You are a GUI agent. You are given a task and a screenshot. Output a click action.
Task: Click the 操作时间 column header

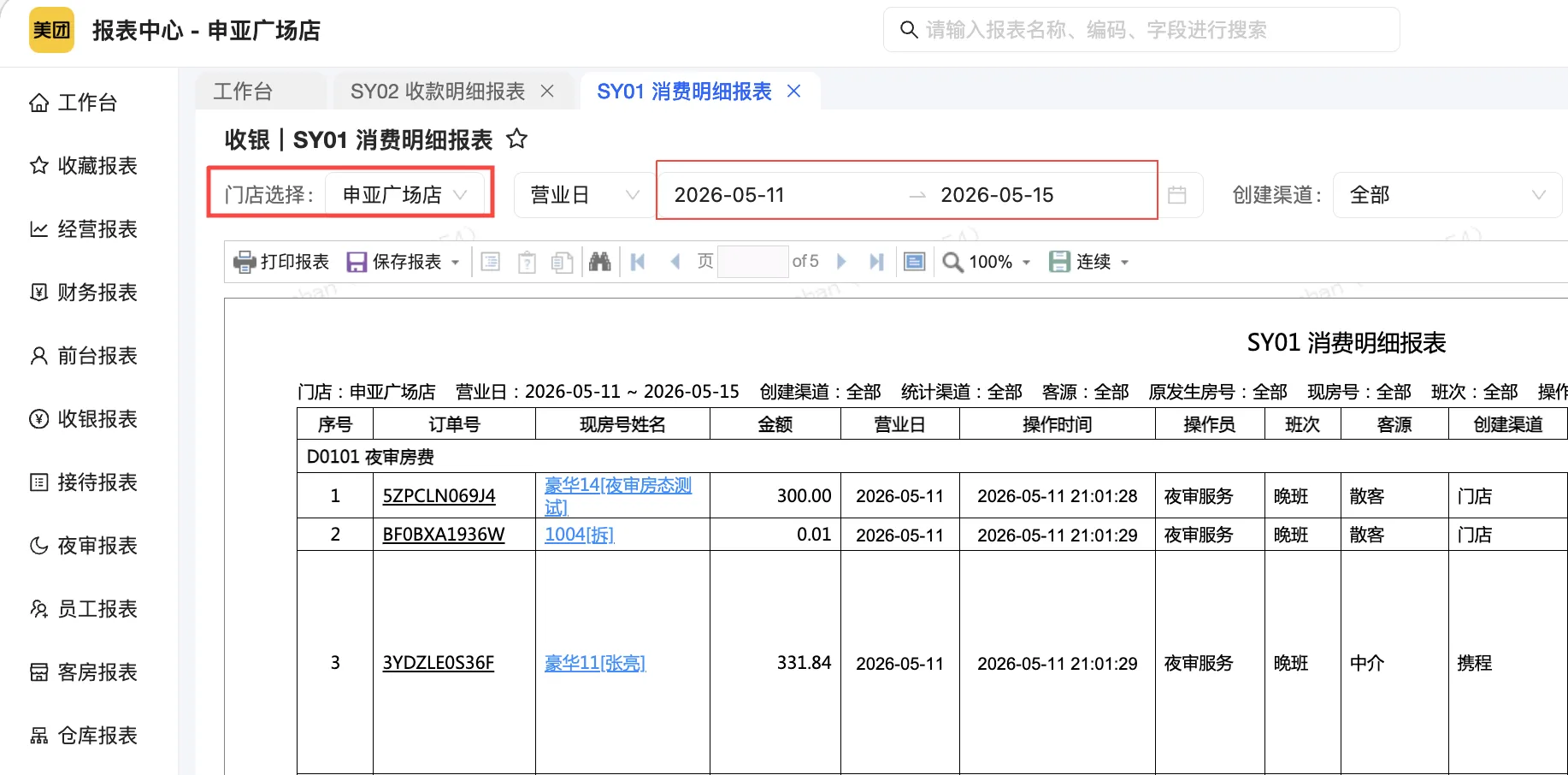pos(1058,424)
